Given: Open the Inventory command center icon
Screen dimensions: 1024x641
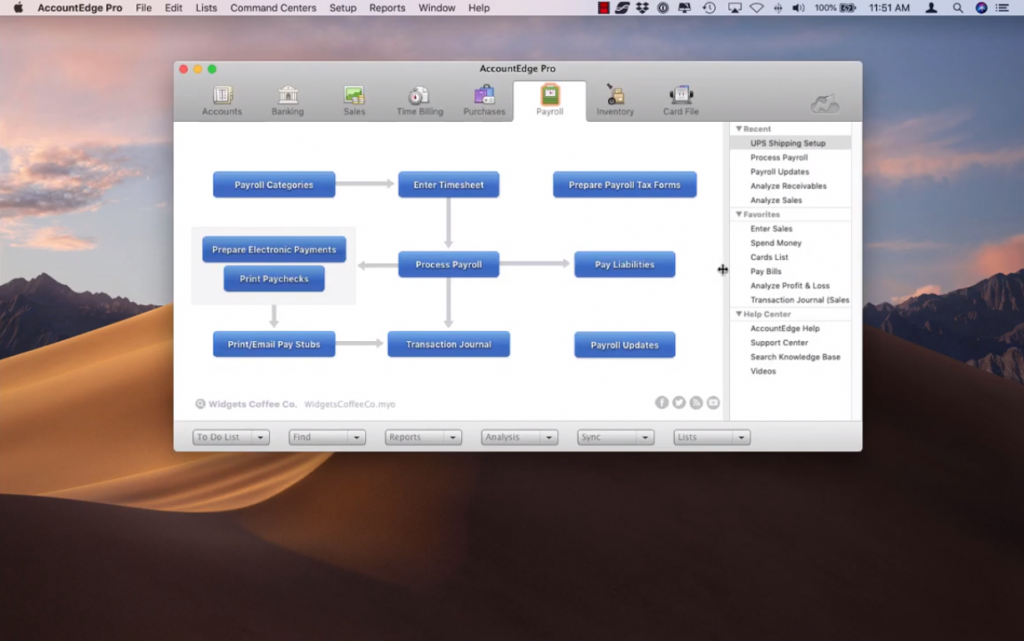Looking at the screenshot, I should [x=615, y=100].
